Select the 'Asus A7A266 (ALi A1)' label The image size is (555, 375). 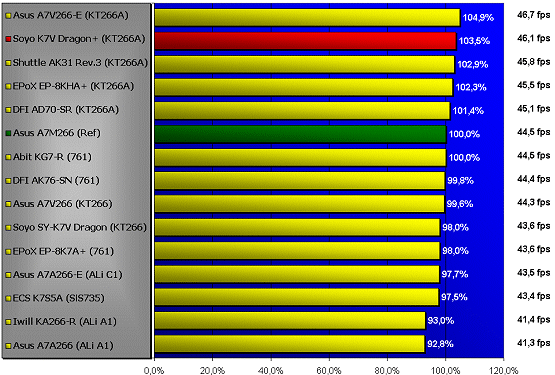pyautogui.click(x=63, y=345)
